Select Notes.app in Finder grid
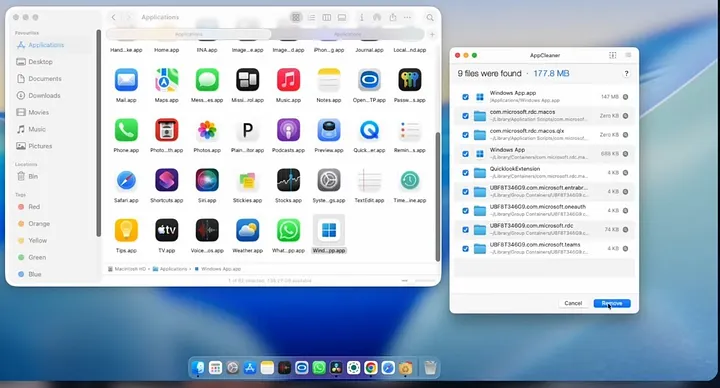 tap(329, 80)
